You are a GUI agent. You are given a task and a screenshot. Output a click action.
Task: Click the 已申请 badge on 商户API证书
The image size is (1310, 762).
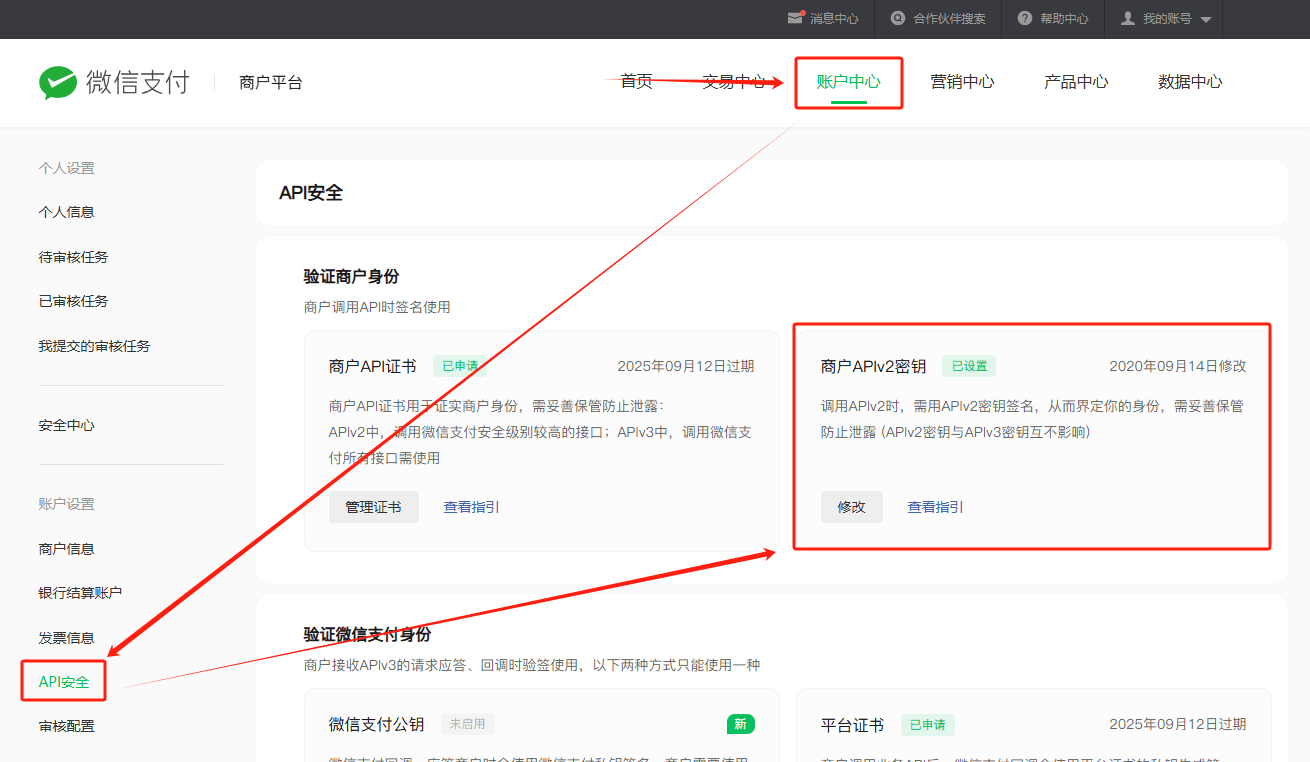point(460,366)
